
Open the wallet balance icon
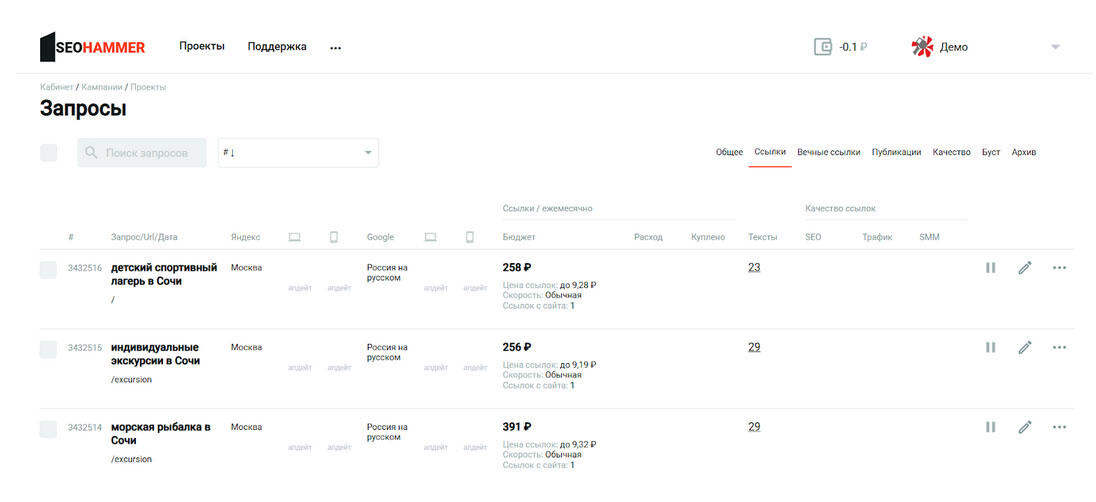(x=823, y=47)
